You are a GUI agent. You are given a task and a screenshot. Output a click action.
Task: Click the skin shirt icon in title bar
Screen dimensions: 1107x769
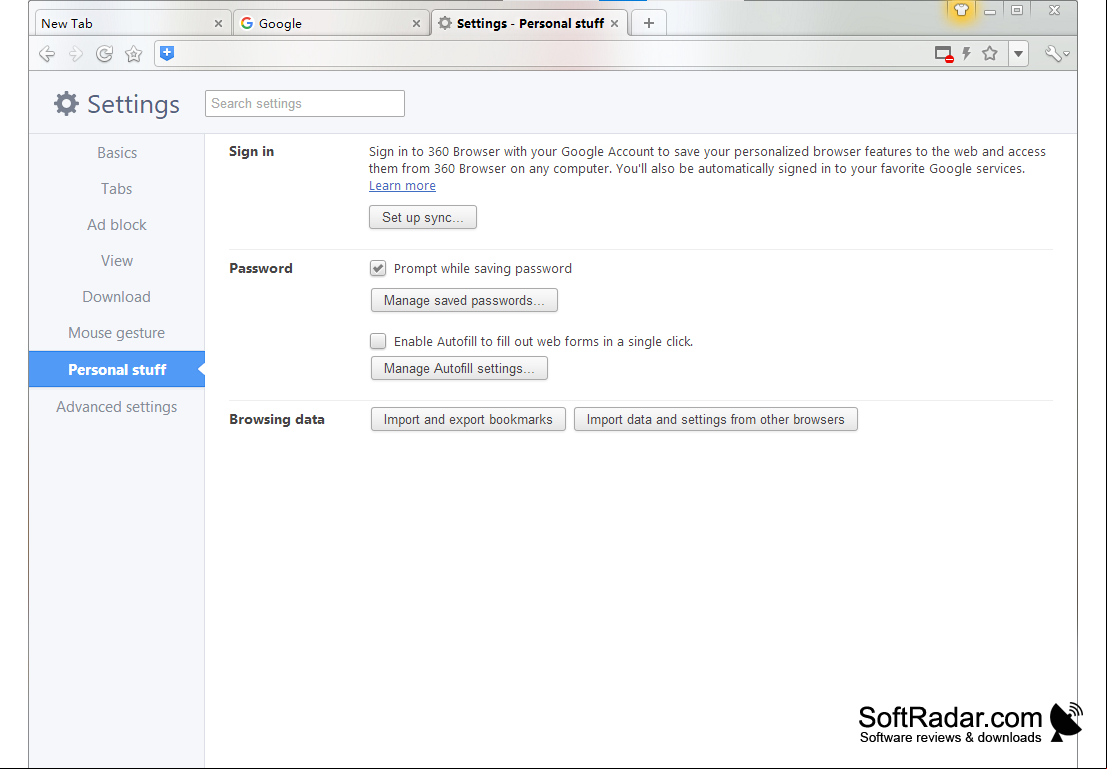click(961, 11)
